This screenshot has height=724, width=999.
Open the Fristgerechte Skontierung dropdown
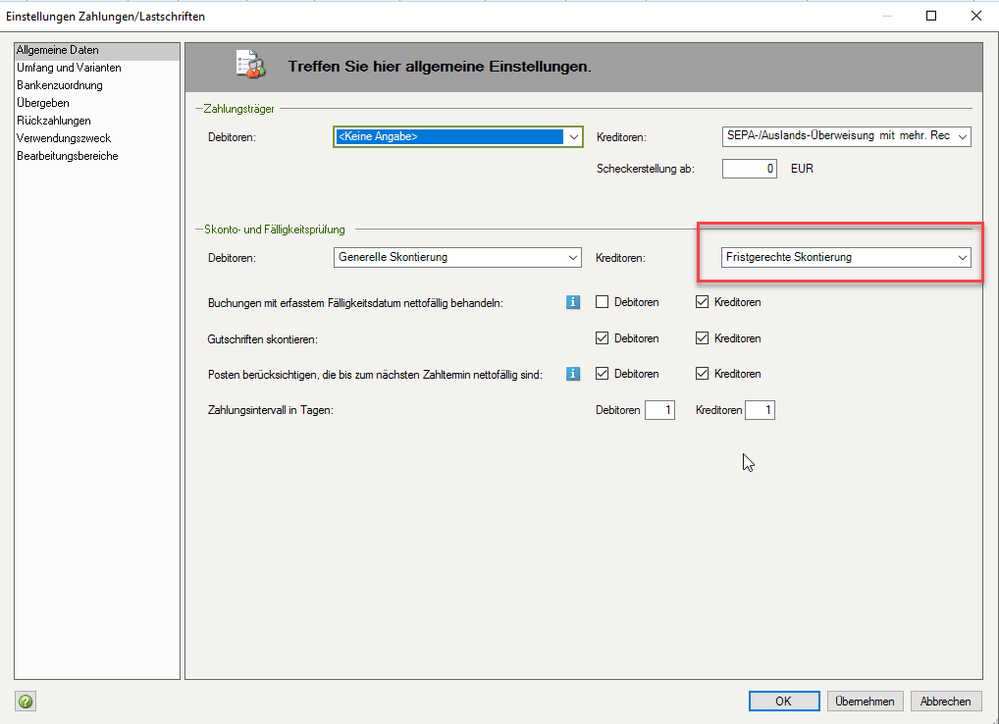(845, 257)
